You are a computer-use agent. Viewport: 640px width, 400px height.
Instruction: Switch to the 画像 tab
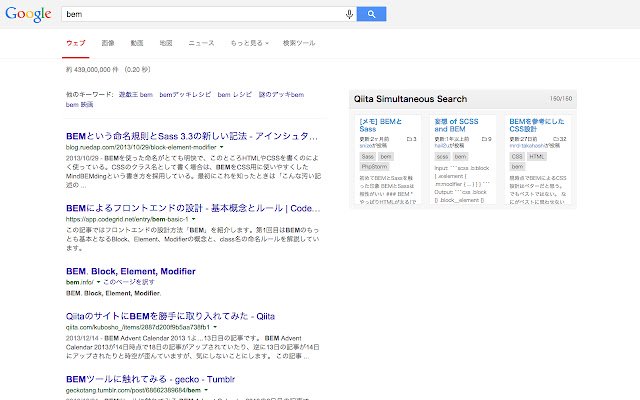click(x=108, y=43)
